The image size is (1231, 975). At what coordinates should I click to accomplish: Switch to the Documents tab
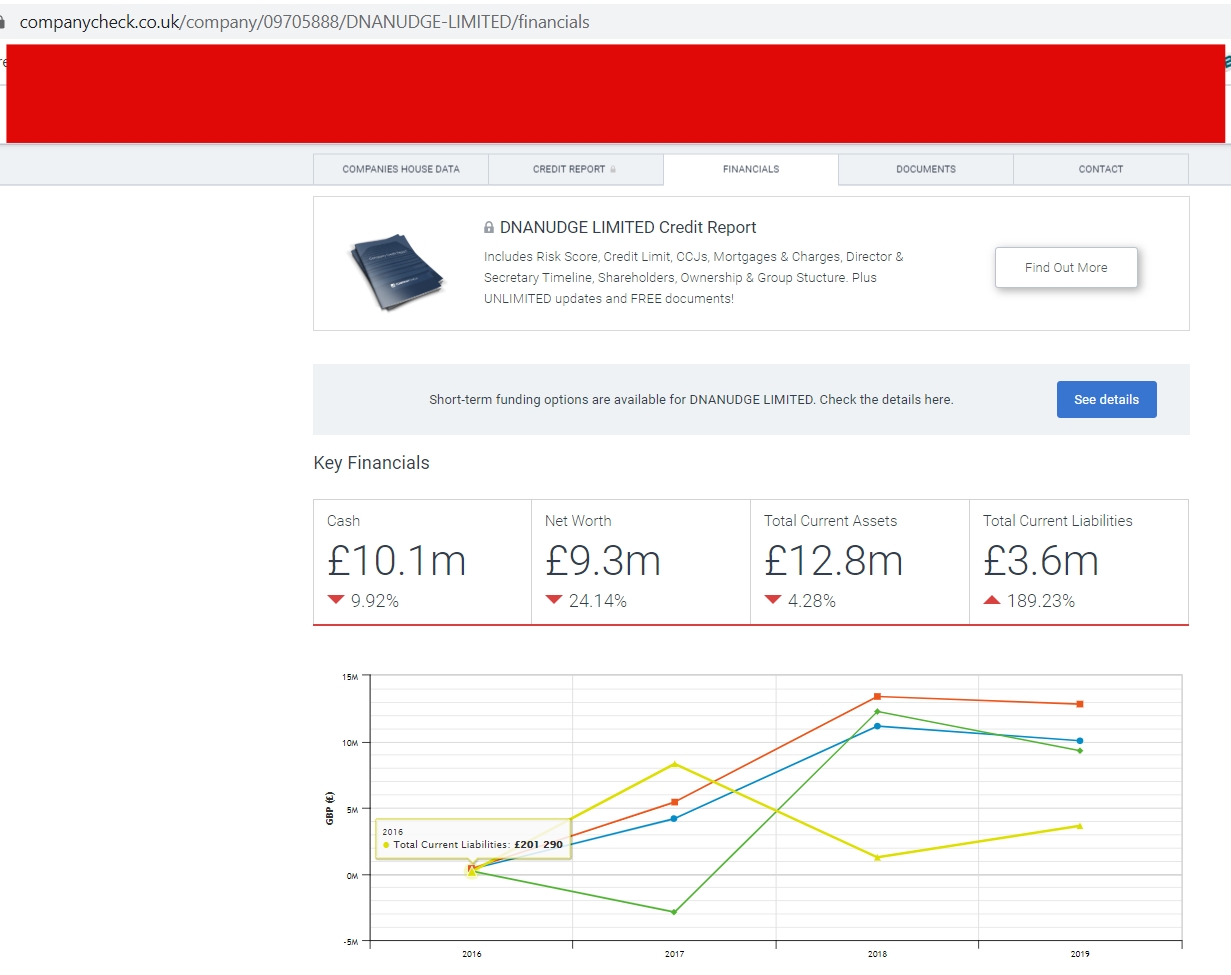click(x=925, y=169)
